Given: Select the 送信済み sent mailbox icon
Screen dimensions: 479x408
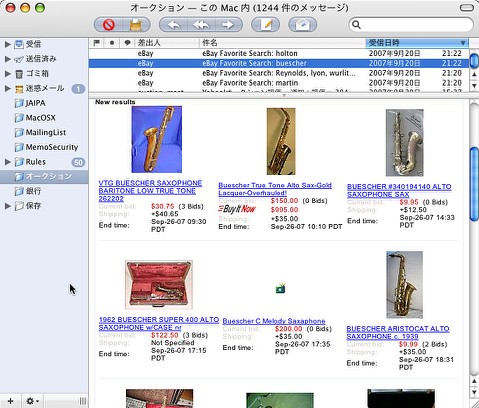Looking at the screenshot, I should point(19,59).
